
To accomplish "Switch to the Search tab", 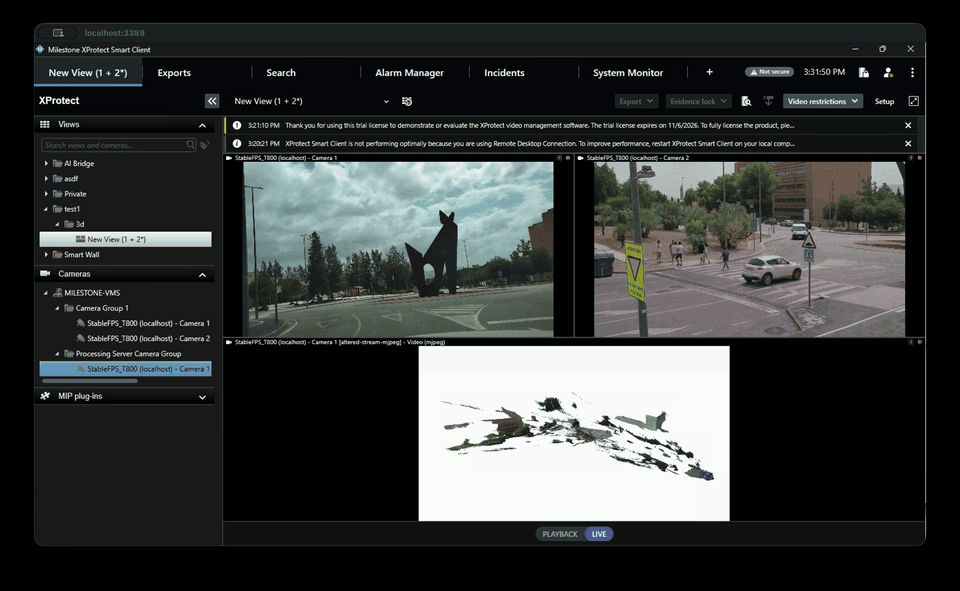I will click(x=280, y=72).
